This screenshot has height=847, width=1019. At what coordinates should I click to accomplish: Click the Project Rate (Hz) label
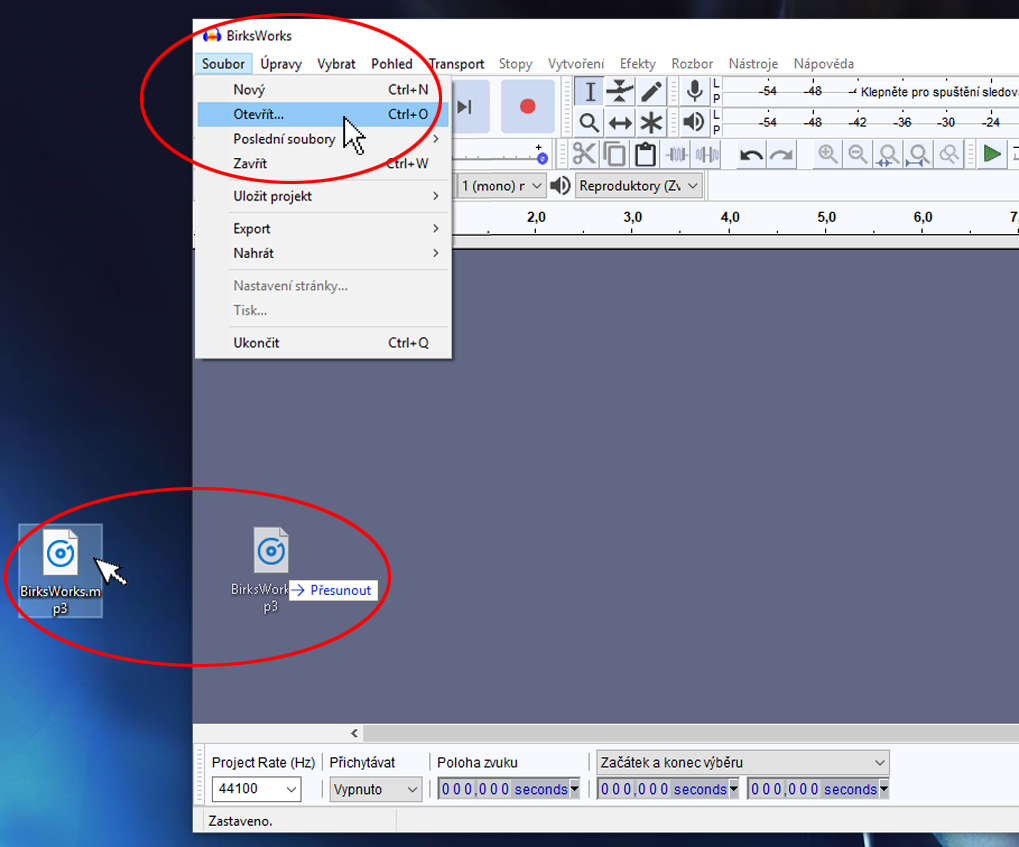[x=263, y=762]
